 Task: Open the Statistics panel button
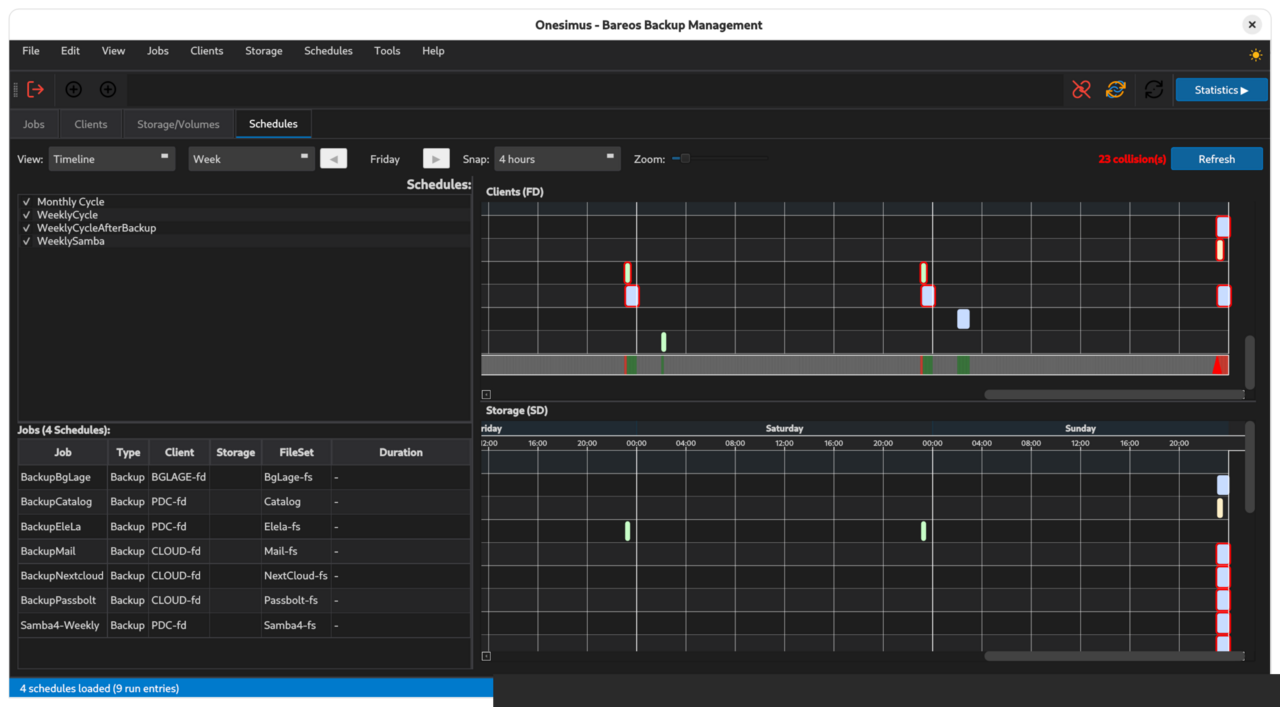(x=1221, y=90)
